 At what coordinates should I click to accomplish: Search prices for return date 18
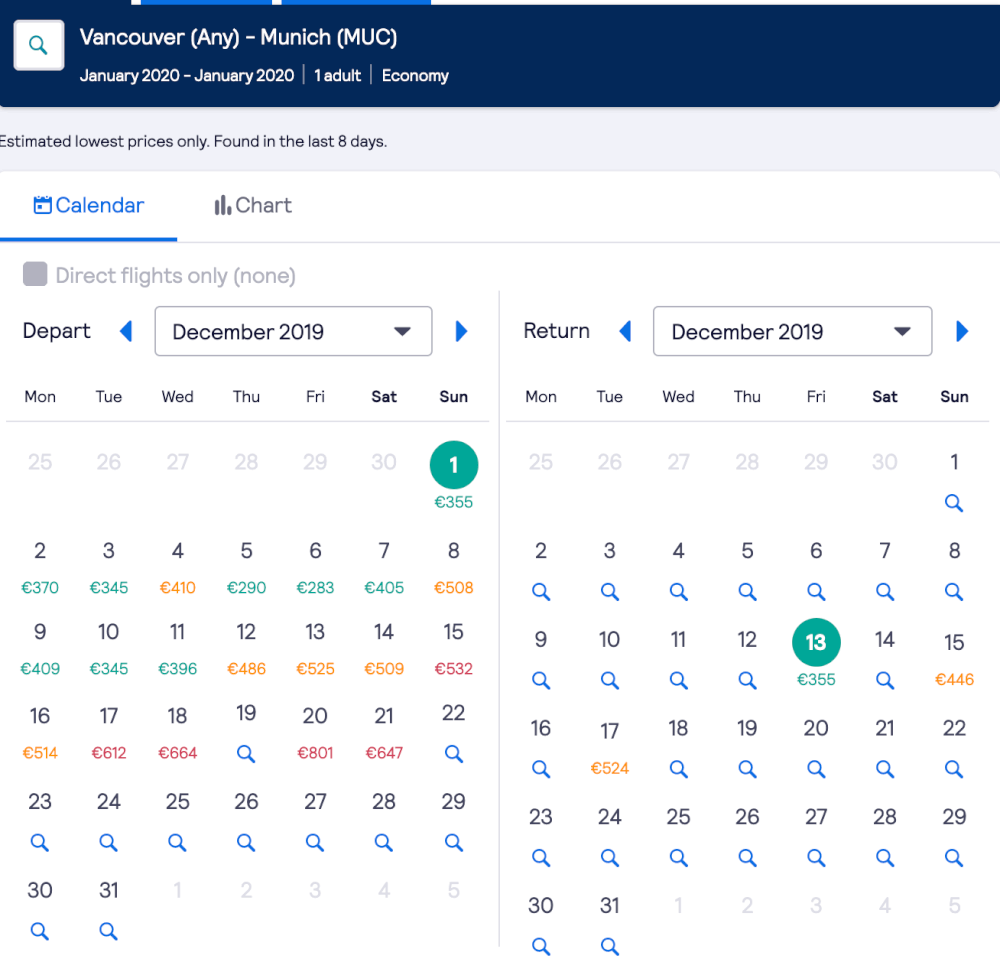[x=679, y=769]
